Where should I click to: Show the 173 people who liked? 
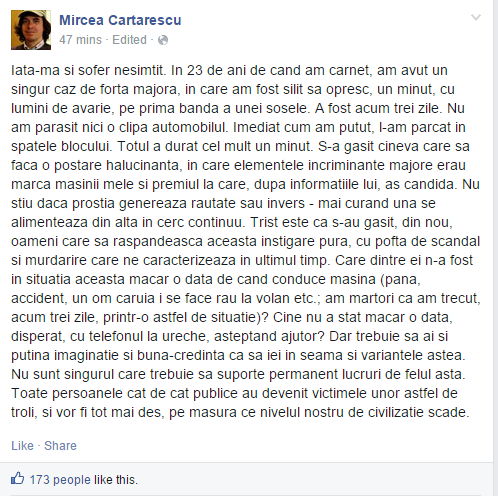[x=60, y=480]
